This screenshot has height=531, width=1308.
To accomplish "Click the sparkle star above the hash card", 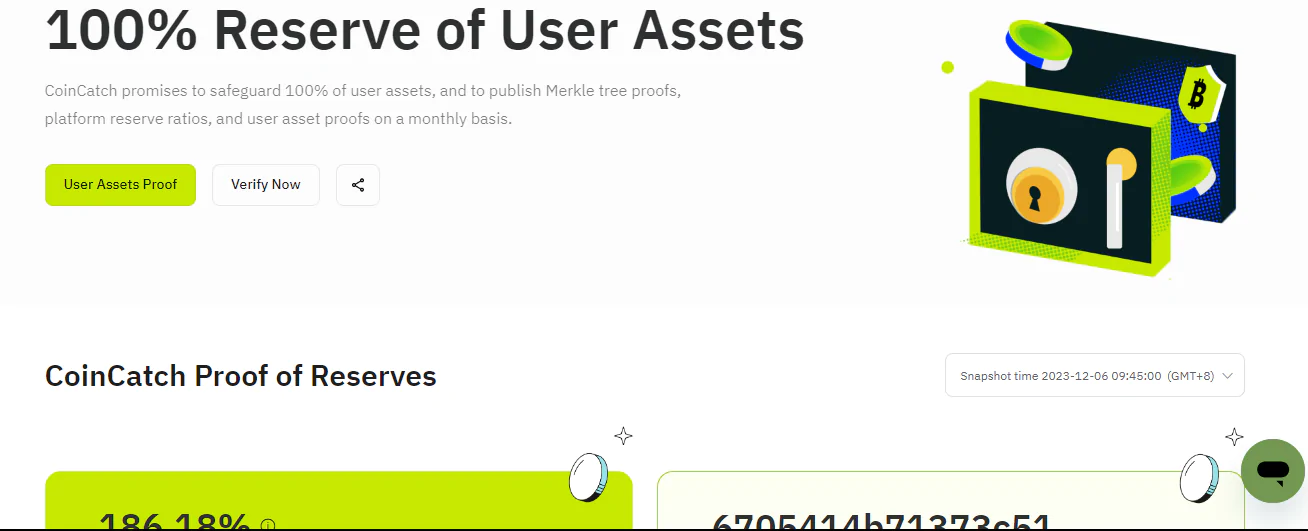I will click(x=1234, y=436).
